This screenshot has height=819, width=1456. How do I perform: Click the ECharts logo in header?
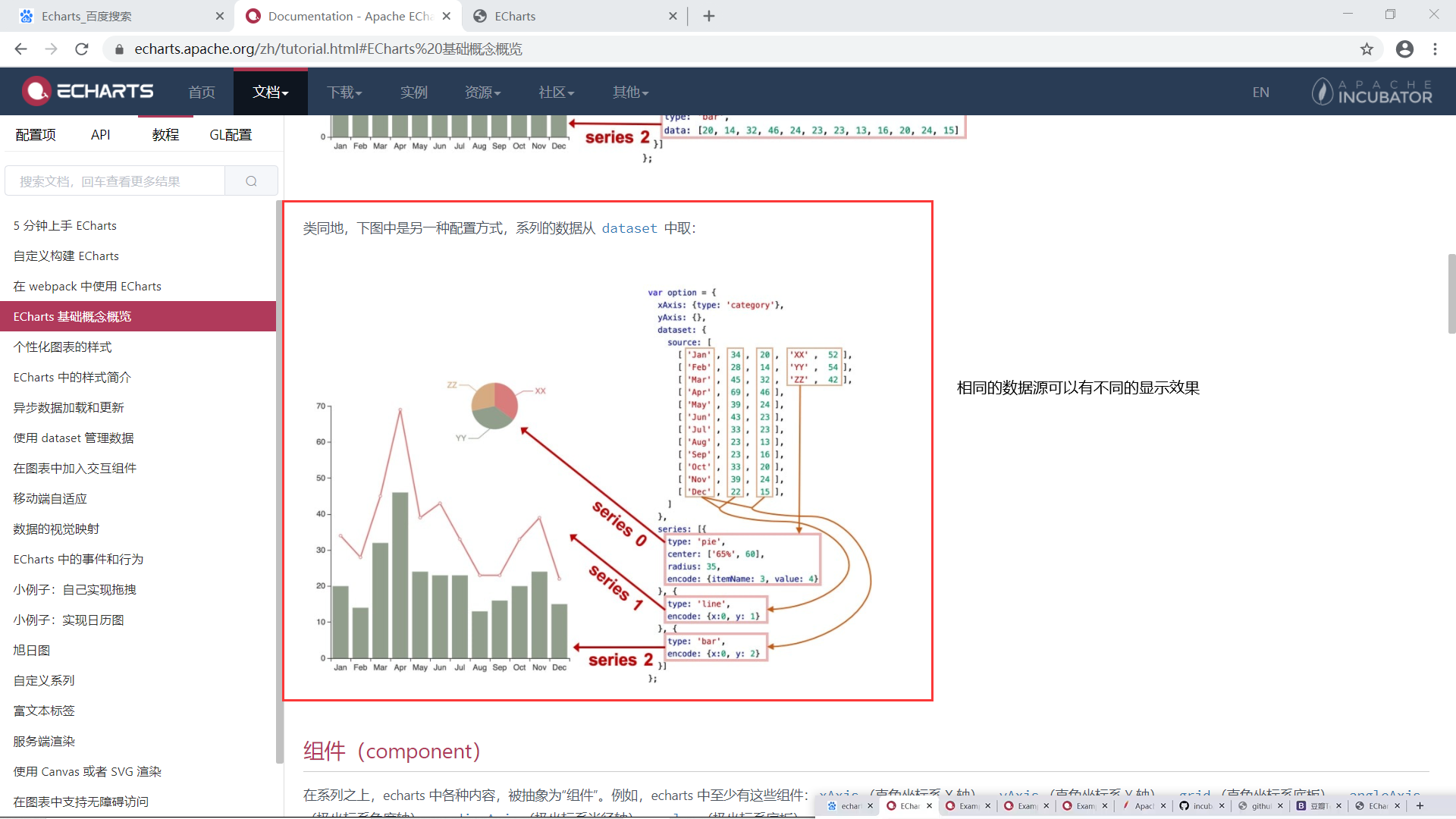coord(88,92)
